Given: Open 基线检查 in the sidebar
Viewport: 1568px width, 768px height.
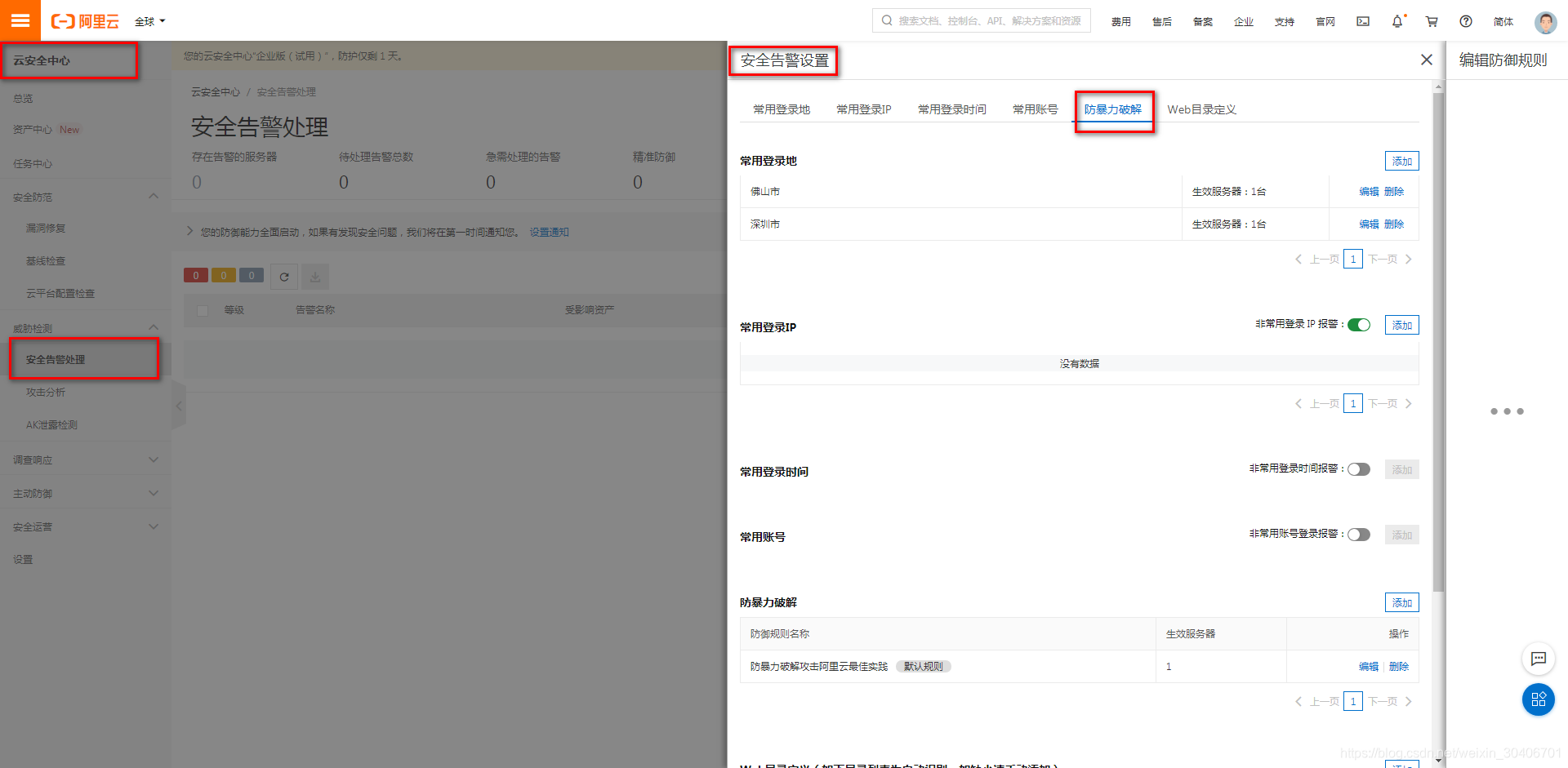Looking at the screenshot, I should [46, 261].
